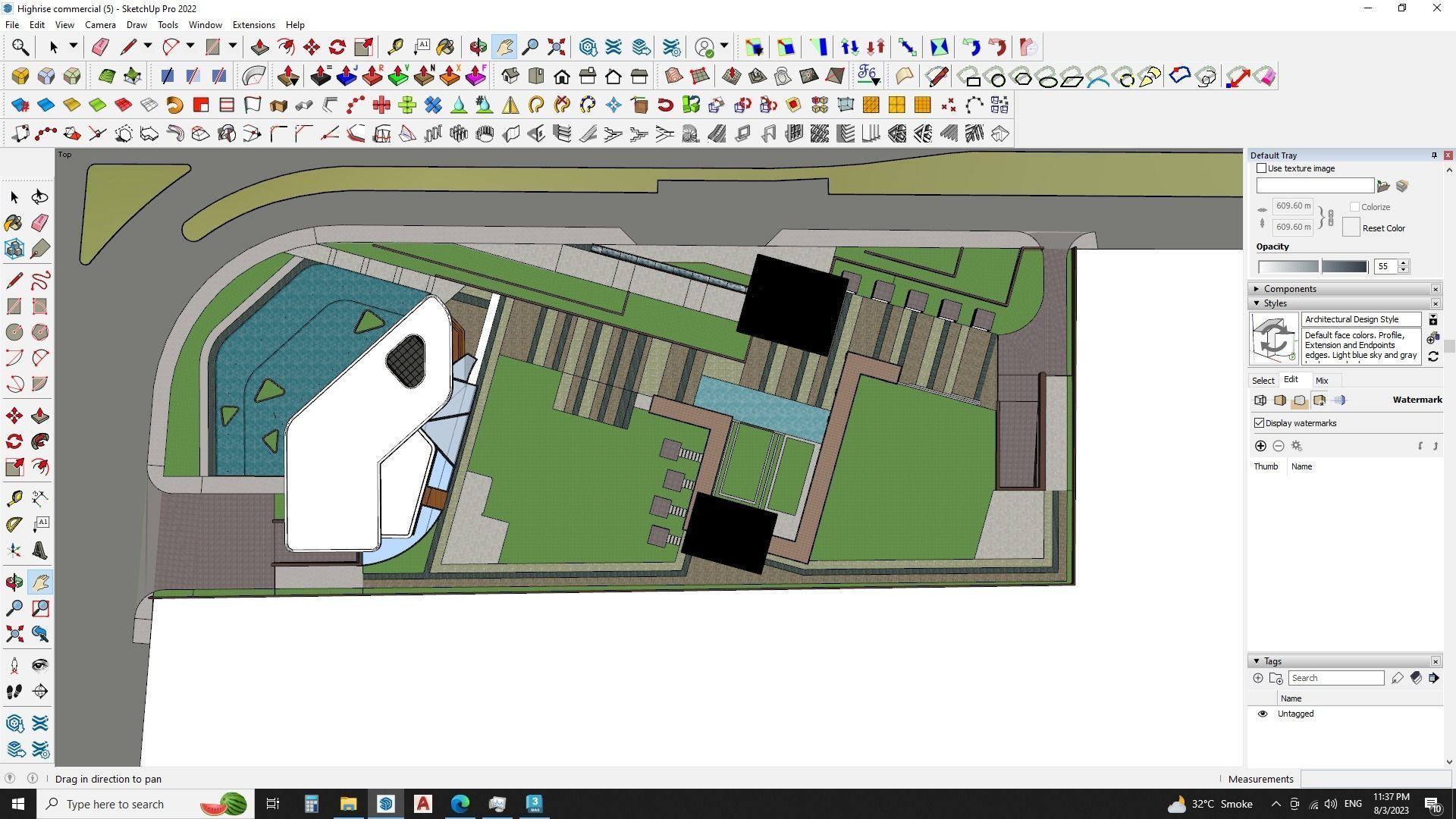Select the Paint Bucket tool in left toolbar
This screenshot has height=819, width=1456.
14,223
